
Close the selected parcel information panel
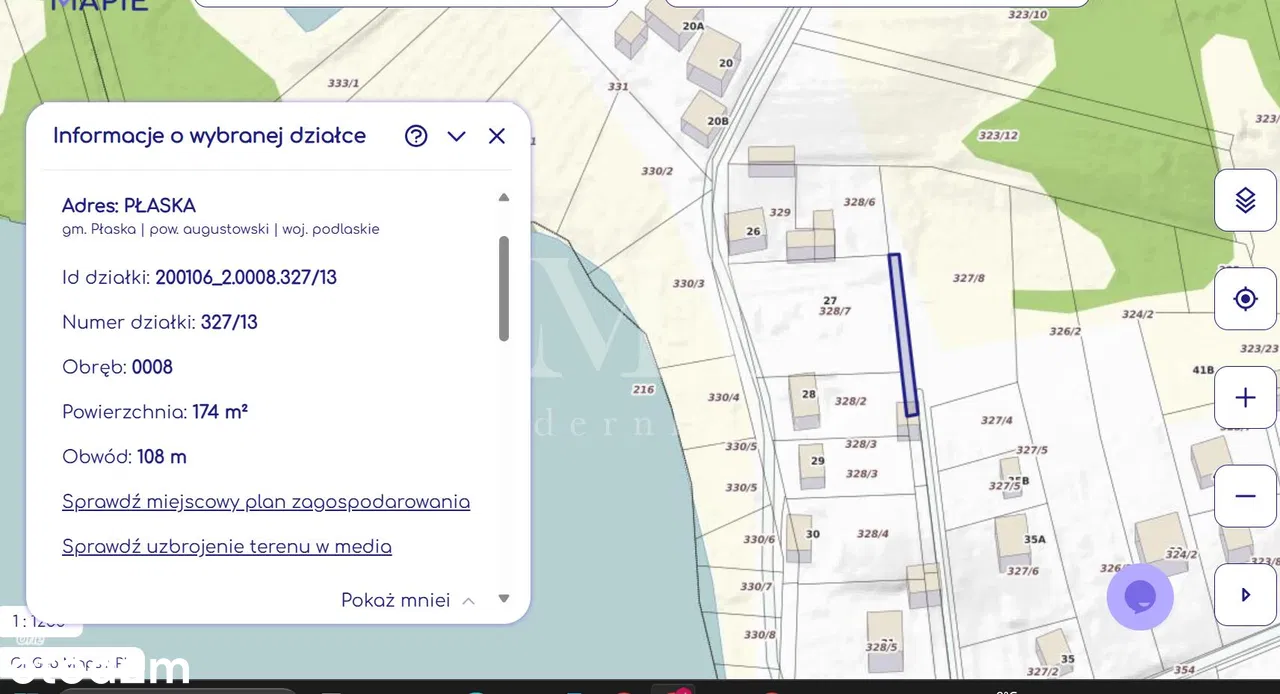(497, 136)
